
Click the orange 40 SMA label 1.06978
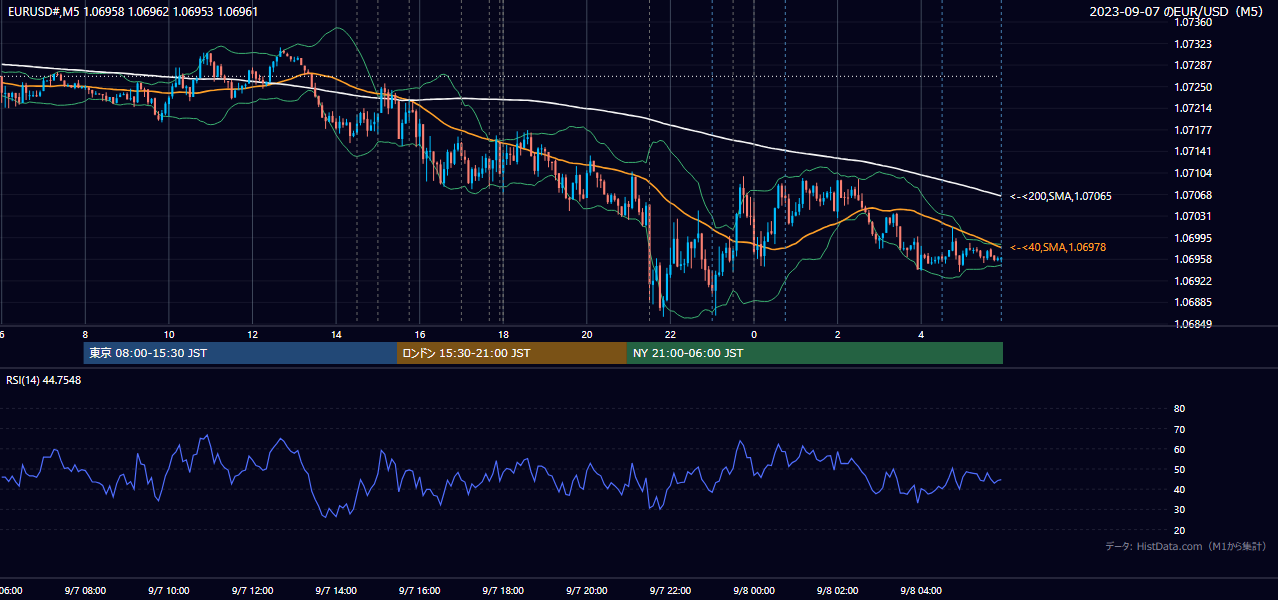point(1058,247)
